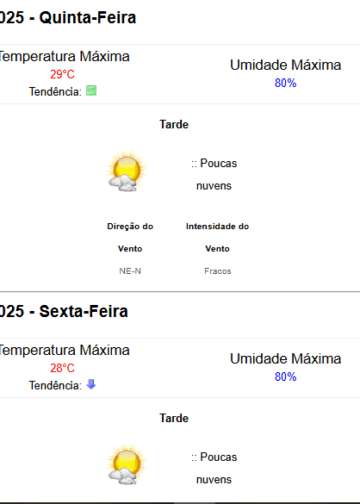This screenshot has height=504, width=360.
Task: Click the Intensidade do Vento header
Action: tap(217, 237)
